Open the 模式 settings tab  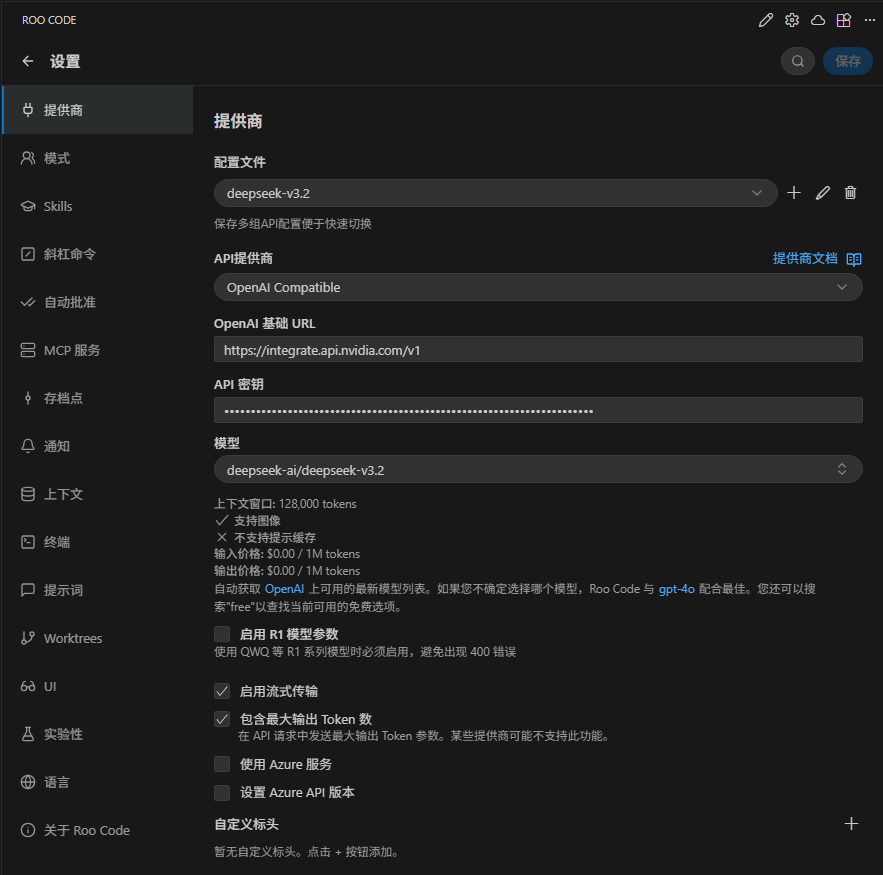pyautogui.click(x=97, y=158)
